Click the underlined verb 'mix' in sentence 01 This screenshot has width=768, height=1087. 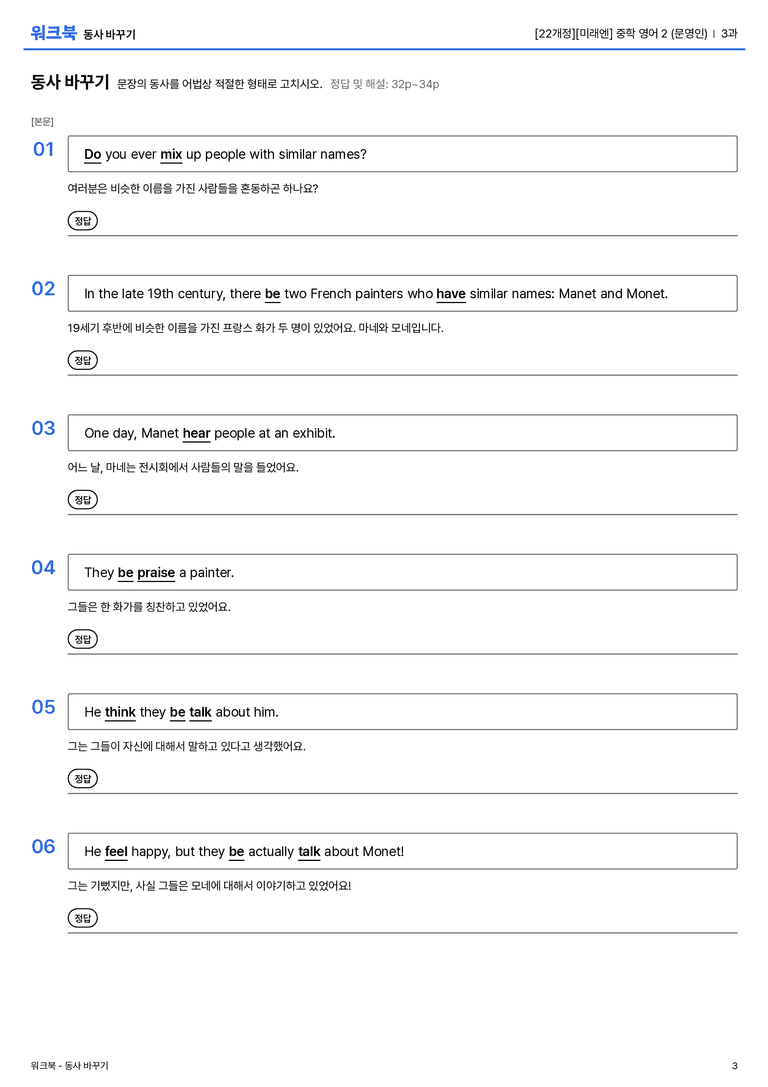(x=171, y=155)
